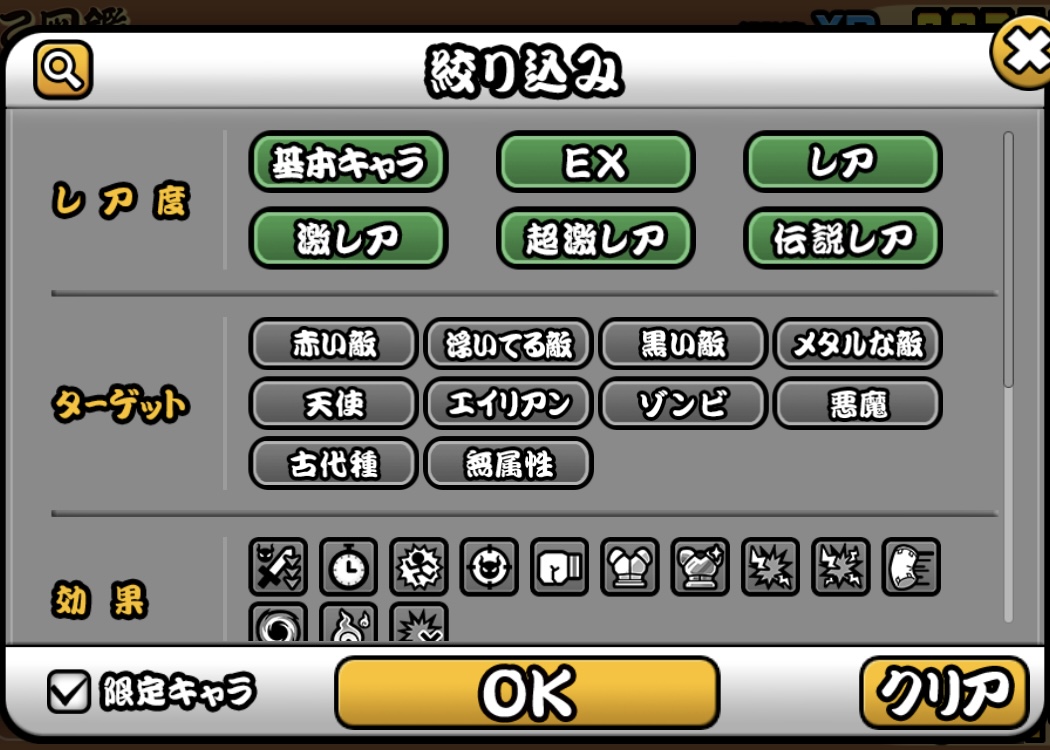Open the magnifying glass search icon

click(63, 69)
